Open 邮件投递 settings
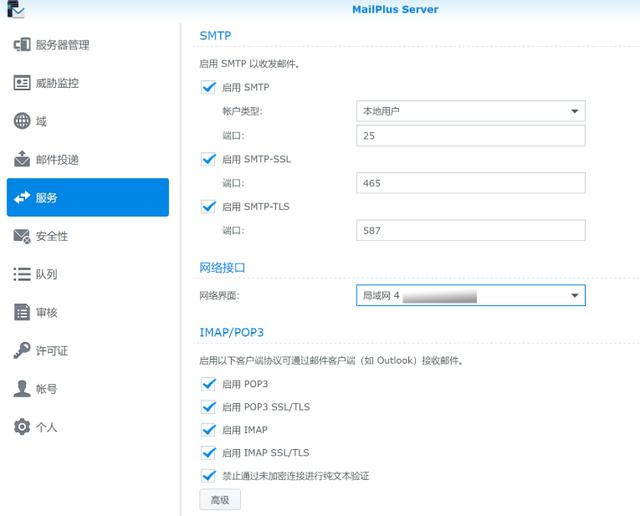Image resolution: width=640 pixels, height=516 pixels. [x=88, y=159]
